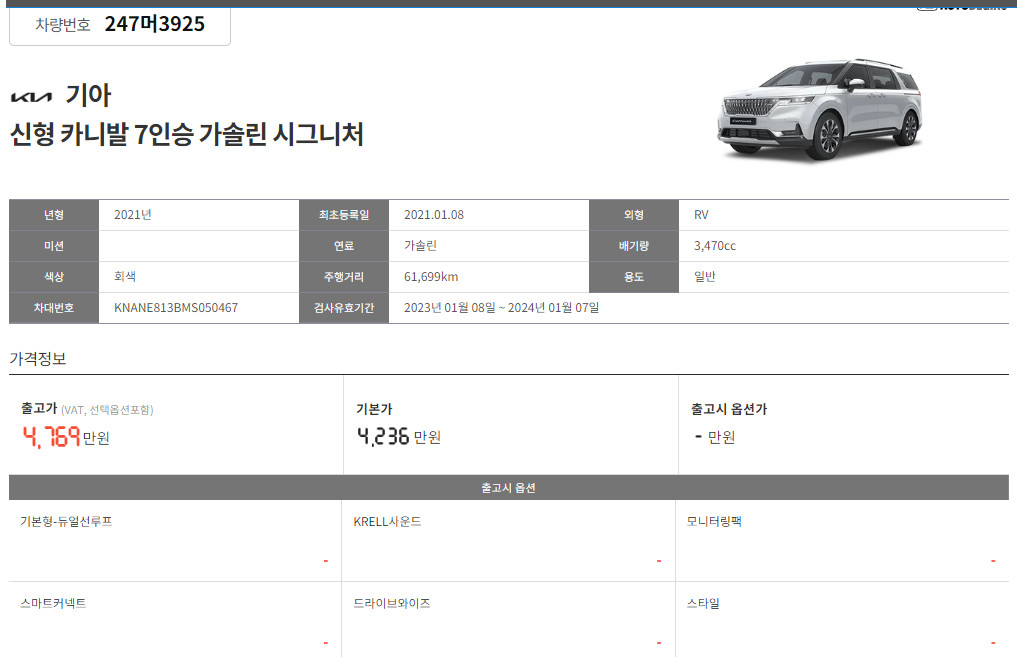Select the displacement value 3,470cc
The image size is (1017, 657).
715,246
